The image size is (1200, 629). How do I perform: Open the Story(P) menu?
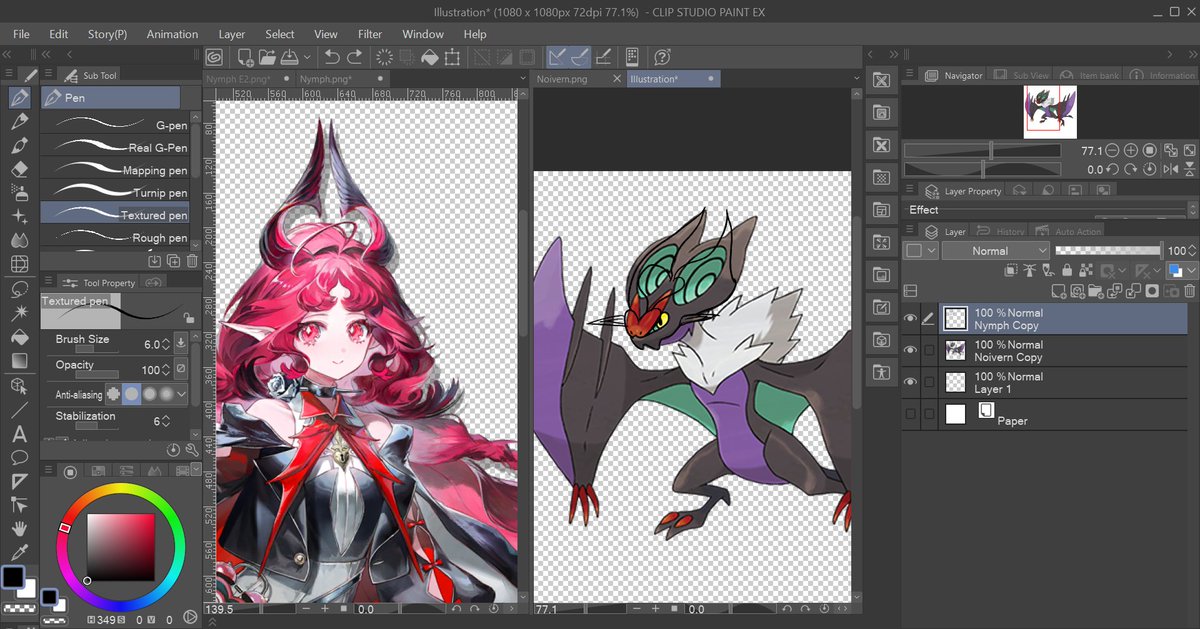tap(107, 34)
